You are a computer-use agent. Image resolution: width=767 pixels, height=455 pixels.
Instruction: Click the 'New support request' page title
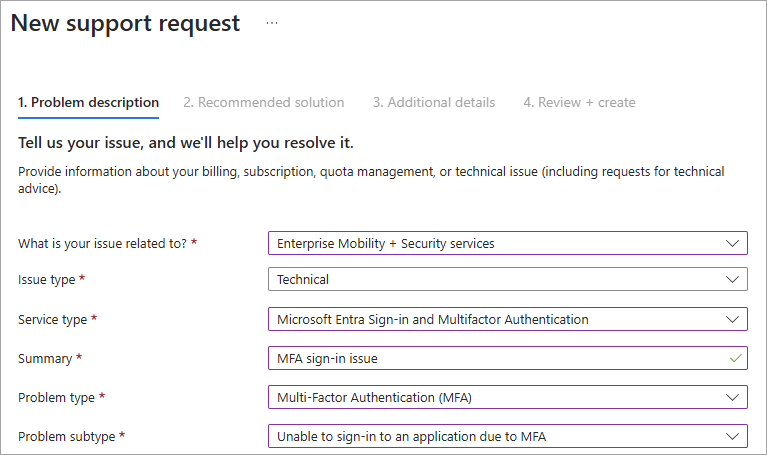[x=125, y=23]
